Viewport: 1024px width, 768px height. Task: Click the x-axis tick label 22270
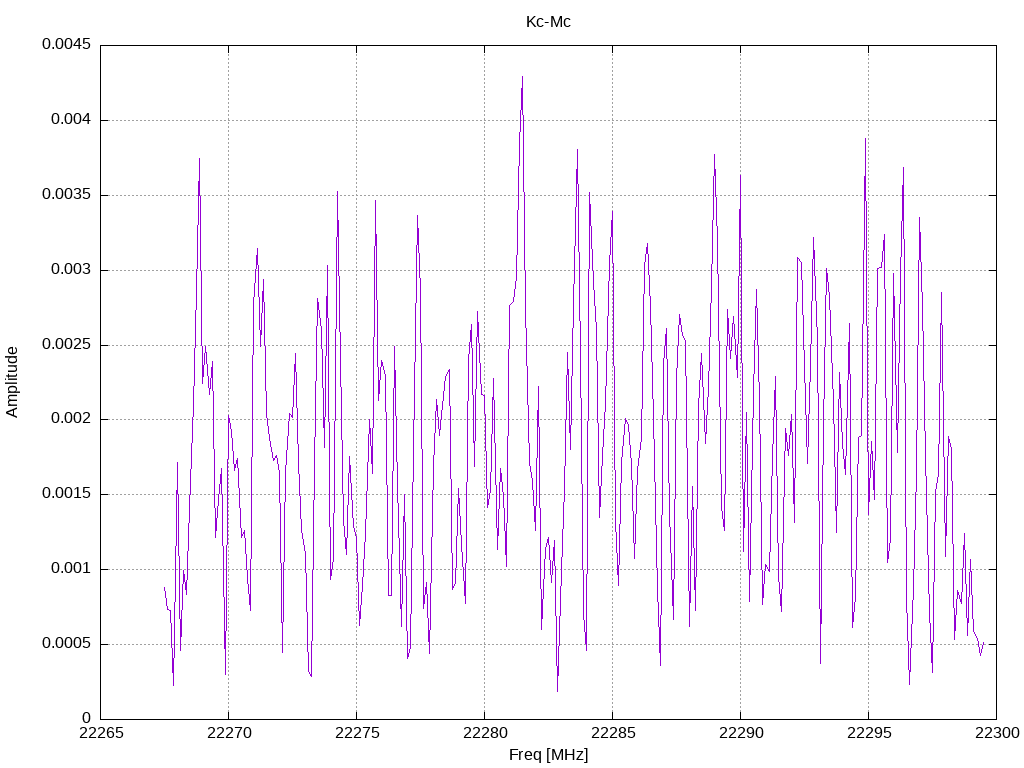coord(229,733)
